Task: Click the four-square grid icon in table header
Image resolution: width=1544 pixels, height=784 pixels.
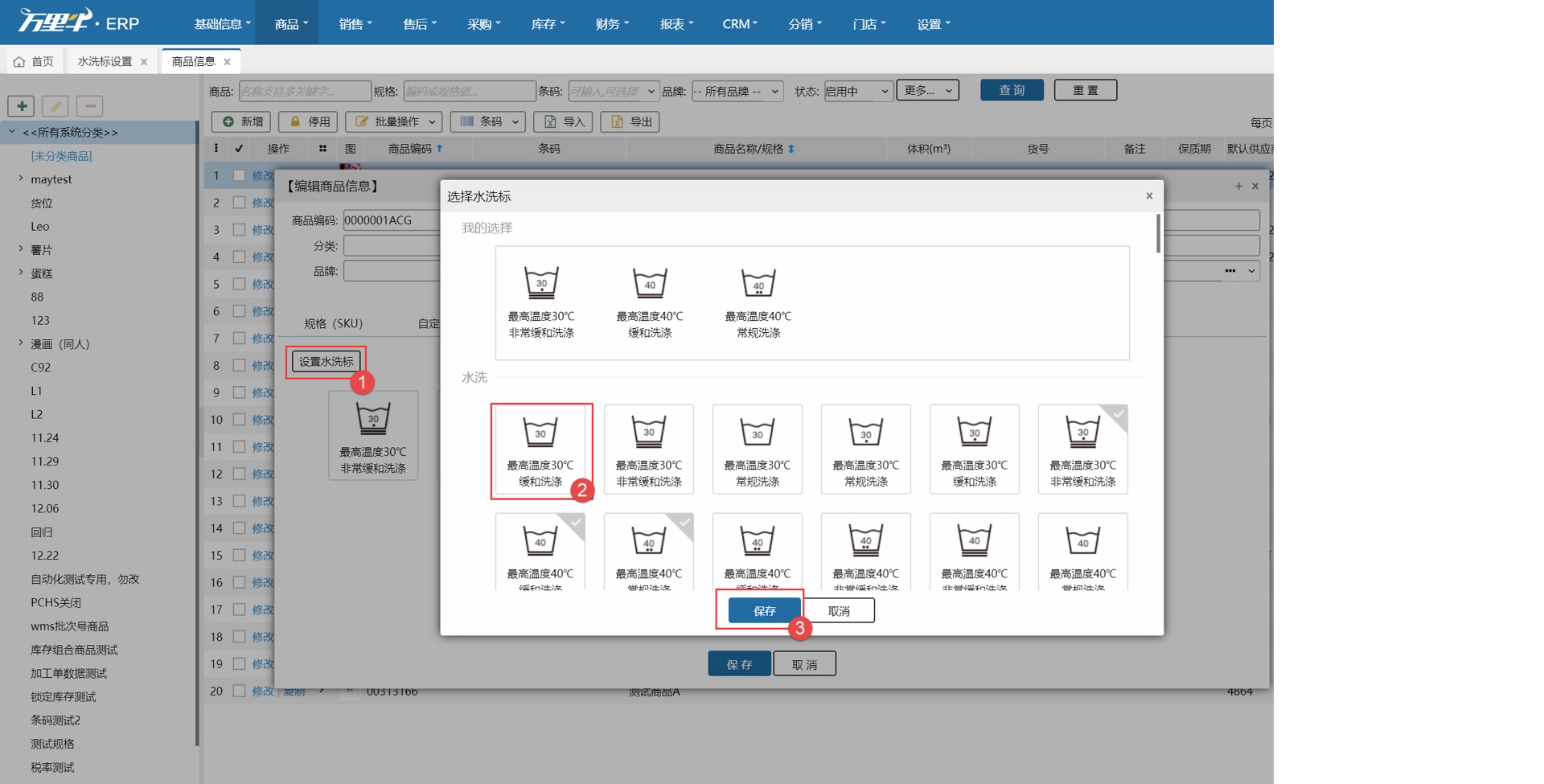Action: pyautogui.click(x=322, y=149)
